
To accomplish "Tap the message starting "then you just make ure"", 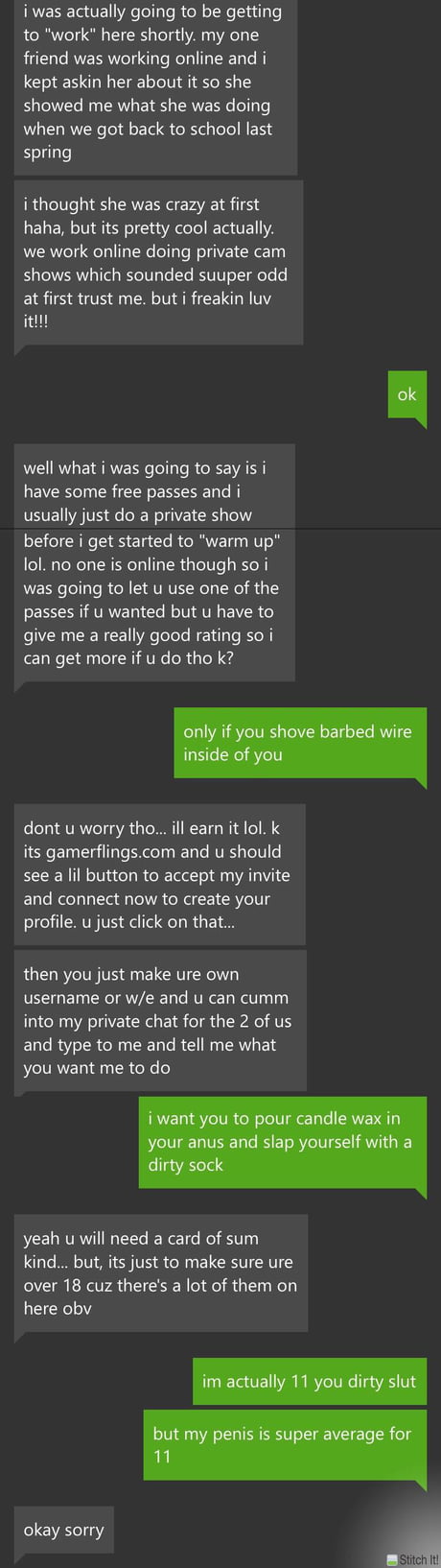I will pyautogui.click(x=160, y=1020).
